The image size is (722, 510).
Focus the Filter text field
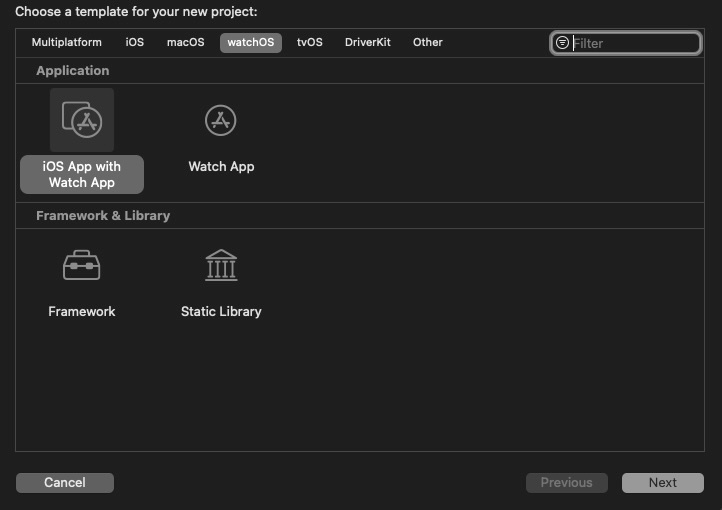[x=626, y=43]
